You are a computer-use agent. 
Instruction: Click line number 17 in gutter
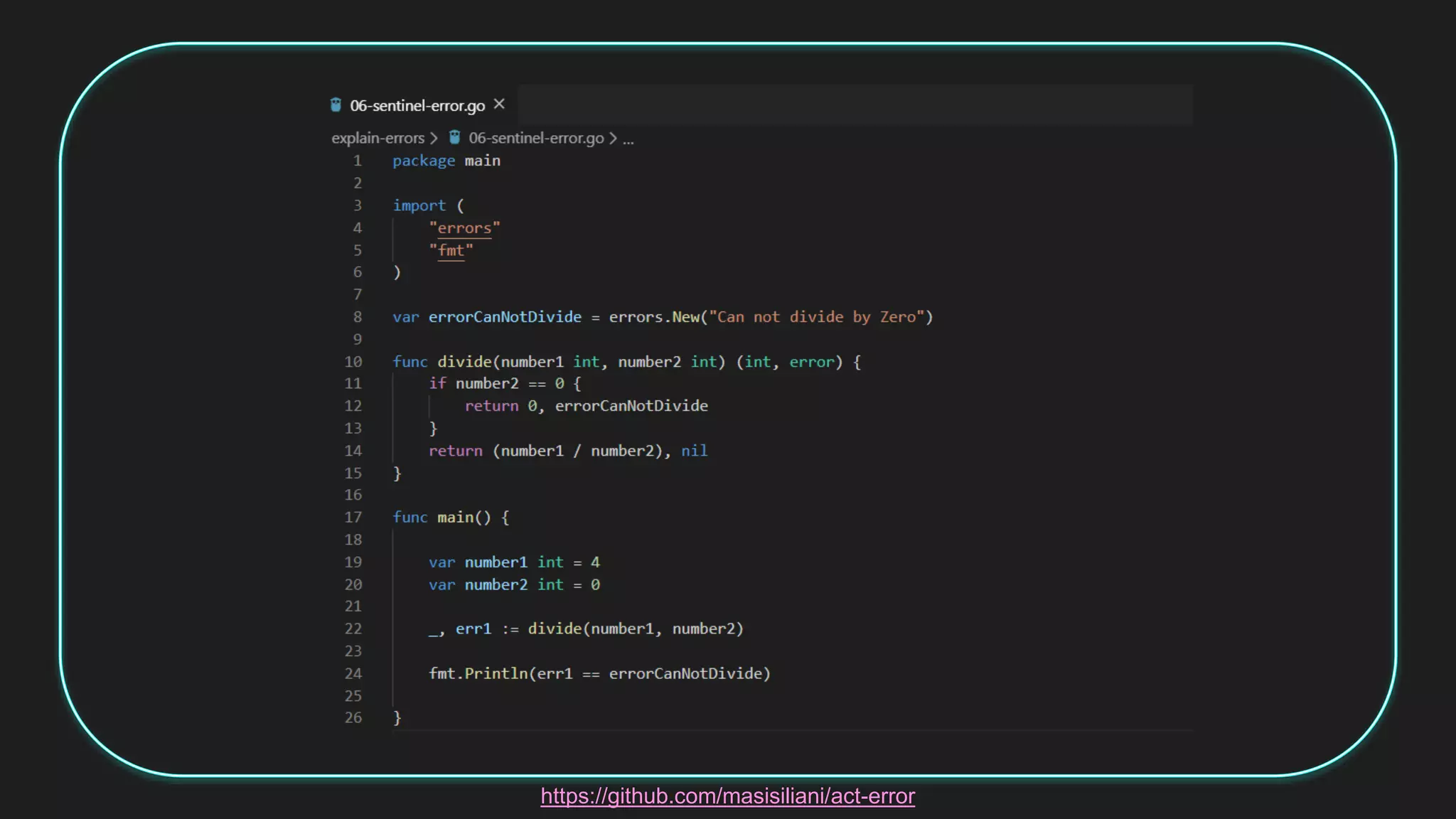click(353, 518)
